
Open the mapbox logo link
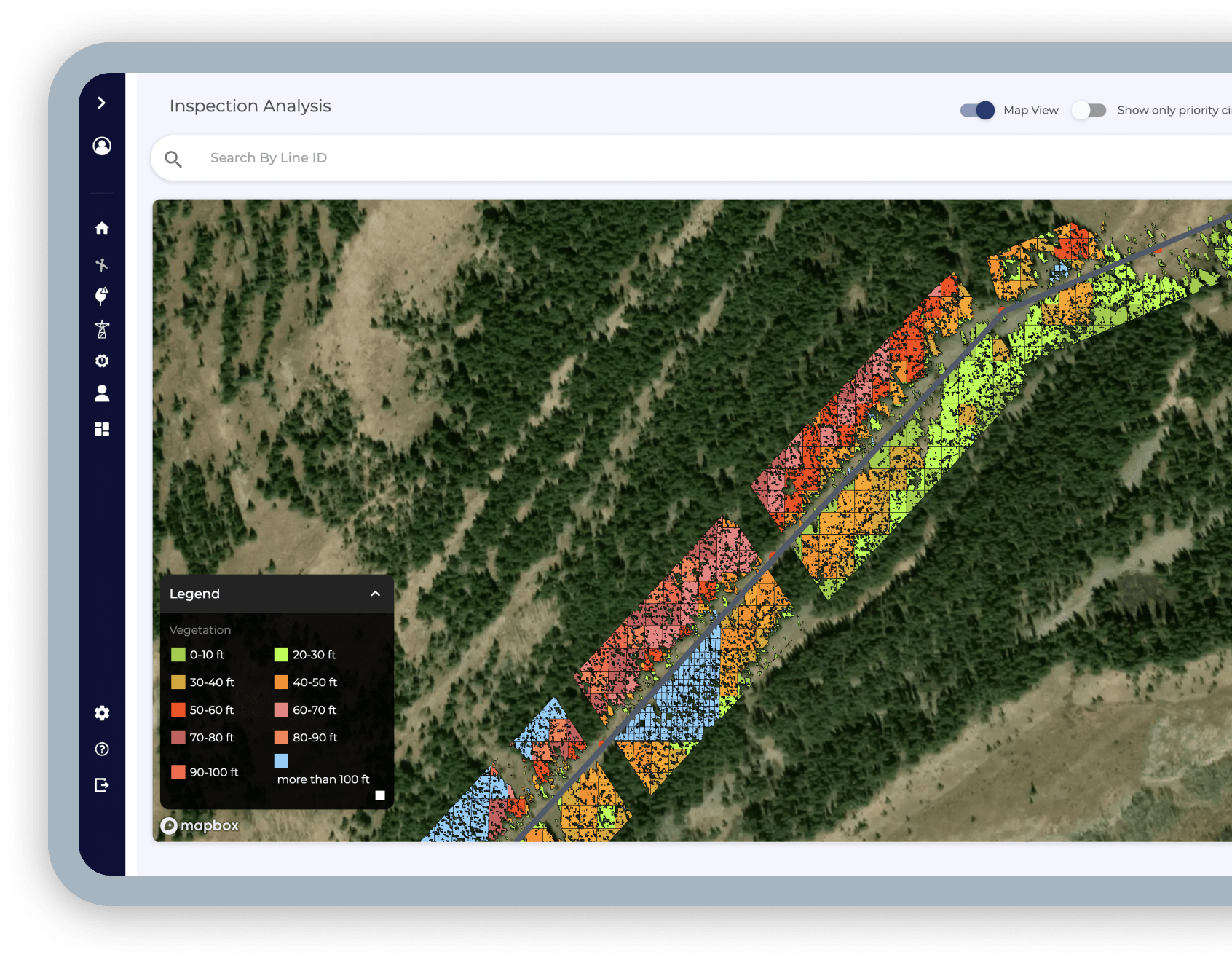tap(200, 825)
